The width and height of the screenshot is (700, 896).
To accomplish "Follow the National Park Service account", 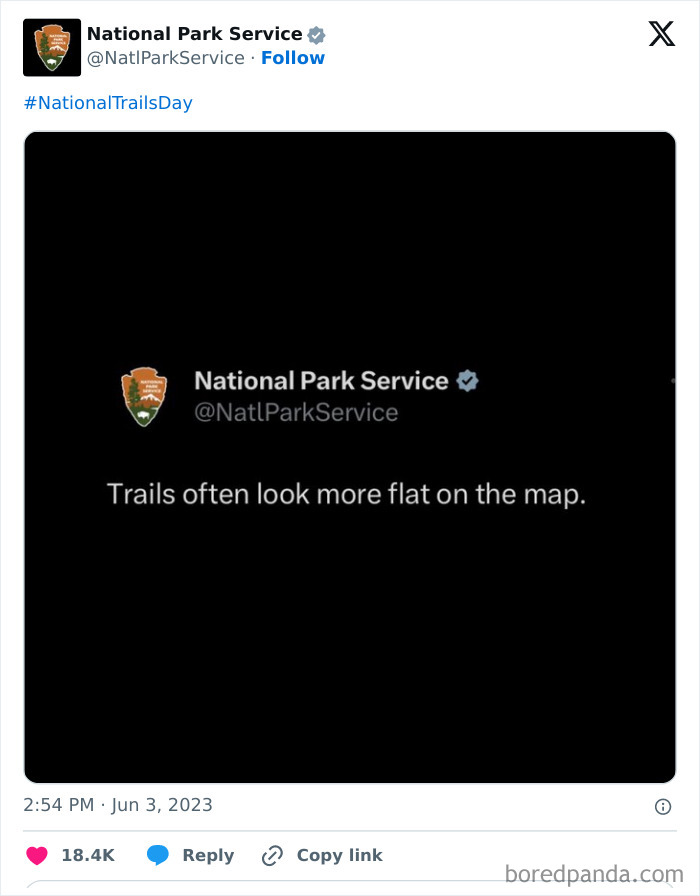I will click(x=293, y=58).
